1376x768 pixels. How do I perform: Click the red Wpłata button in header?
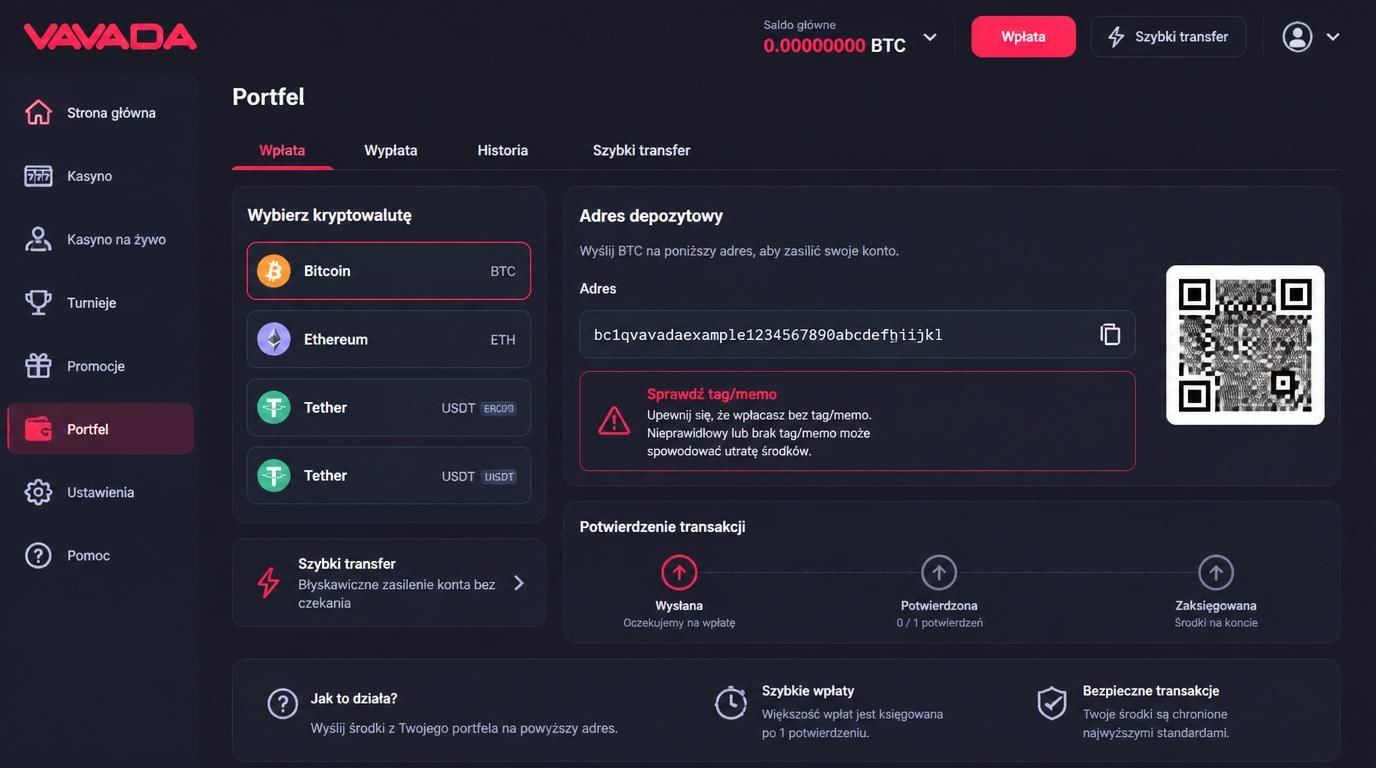[x=1024, y=37]
